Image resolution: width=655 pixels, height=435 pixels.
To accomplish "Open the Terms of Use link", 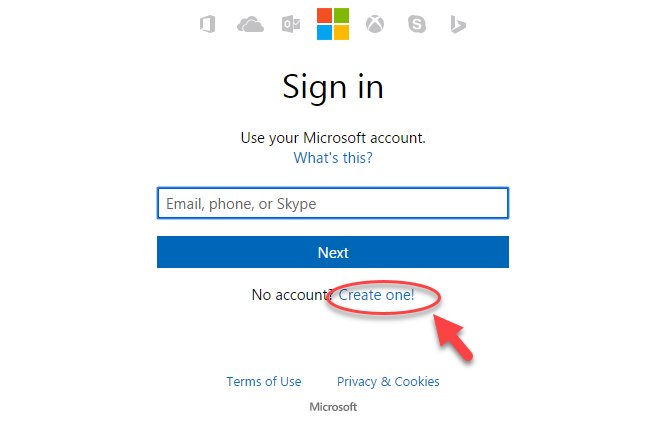I will click(x=264, y=382).
